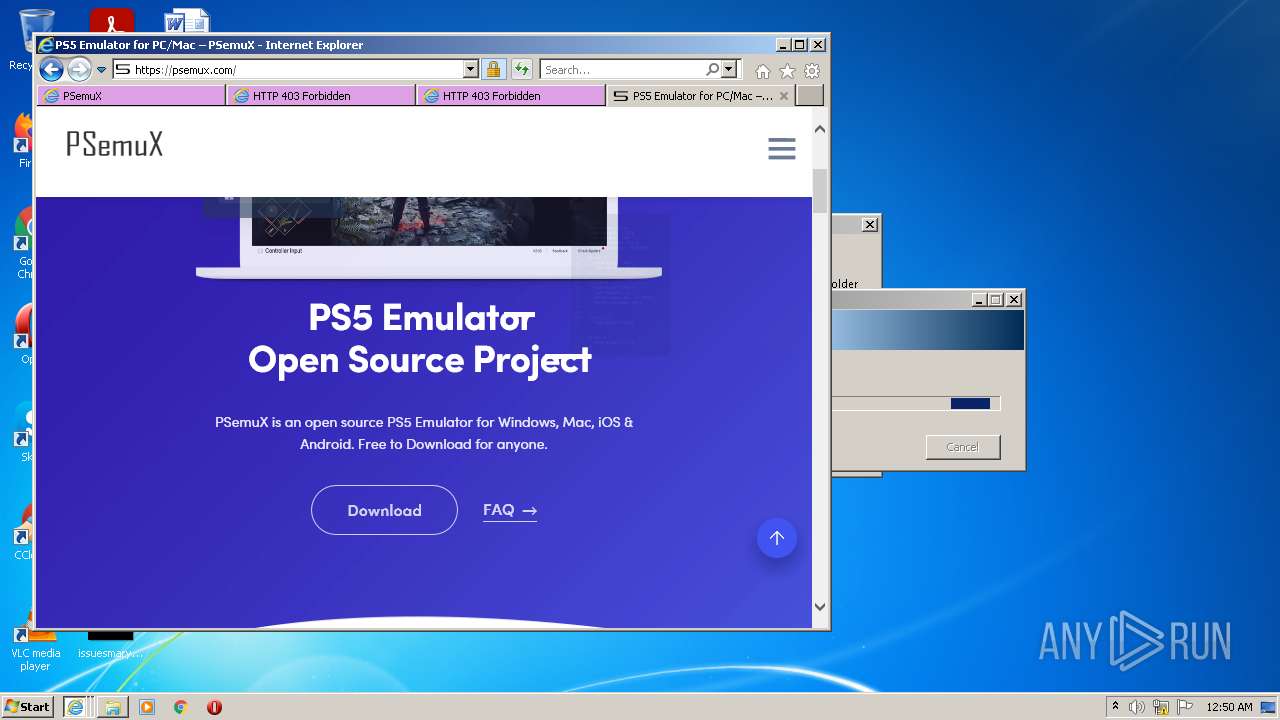Refresh the page with the green arrows icon
The width and height of the screenshot is (1280, 720).
pyautogui.click(x=522, y=70)
